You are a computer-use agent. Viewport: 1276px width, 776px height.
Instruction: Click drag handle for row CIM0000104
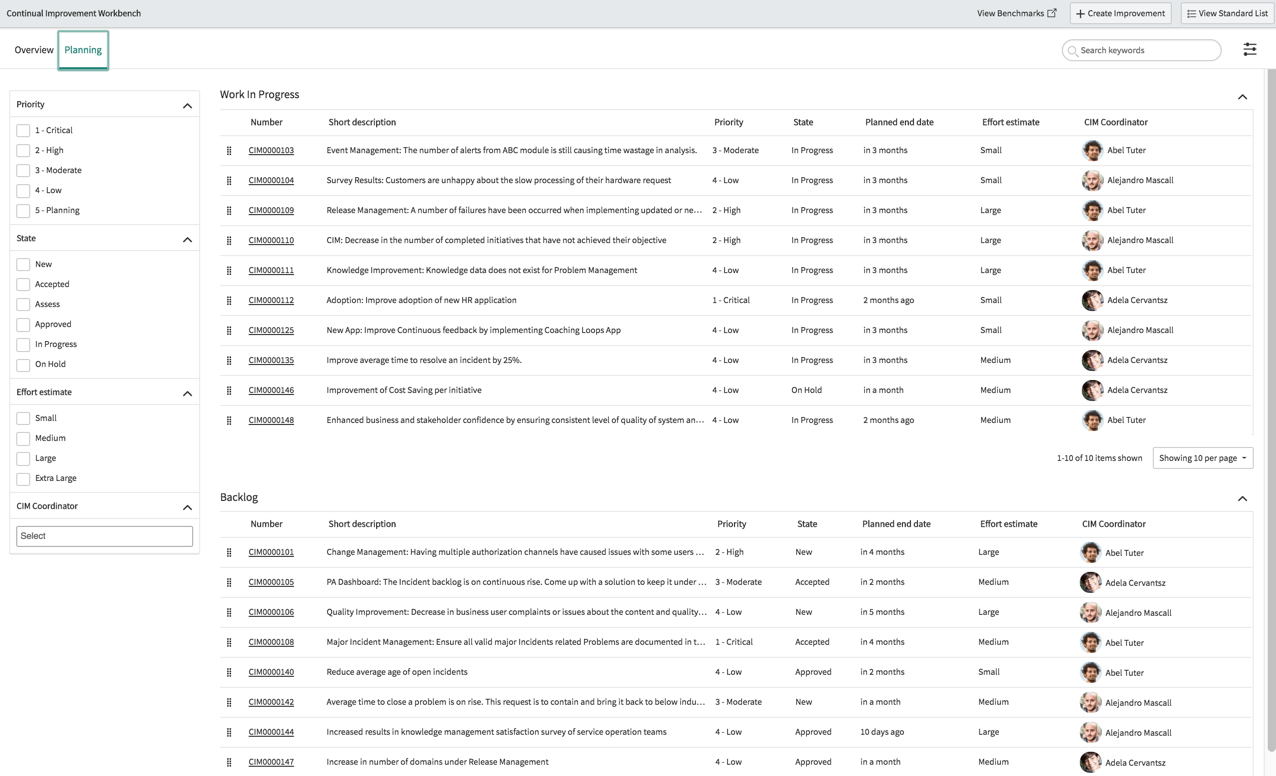coord(229,181)
